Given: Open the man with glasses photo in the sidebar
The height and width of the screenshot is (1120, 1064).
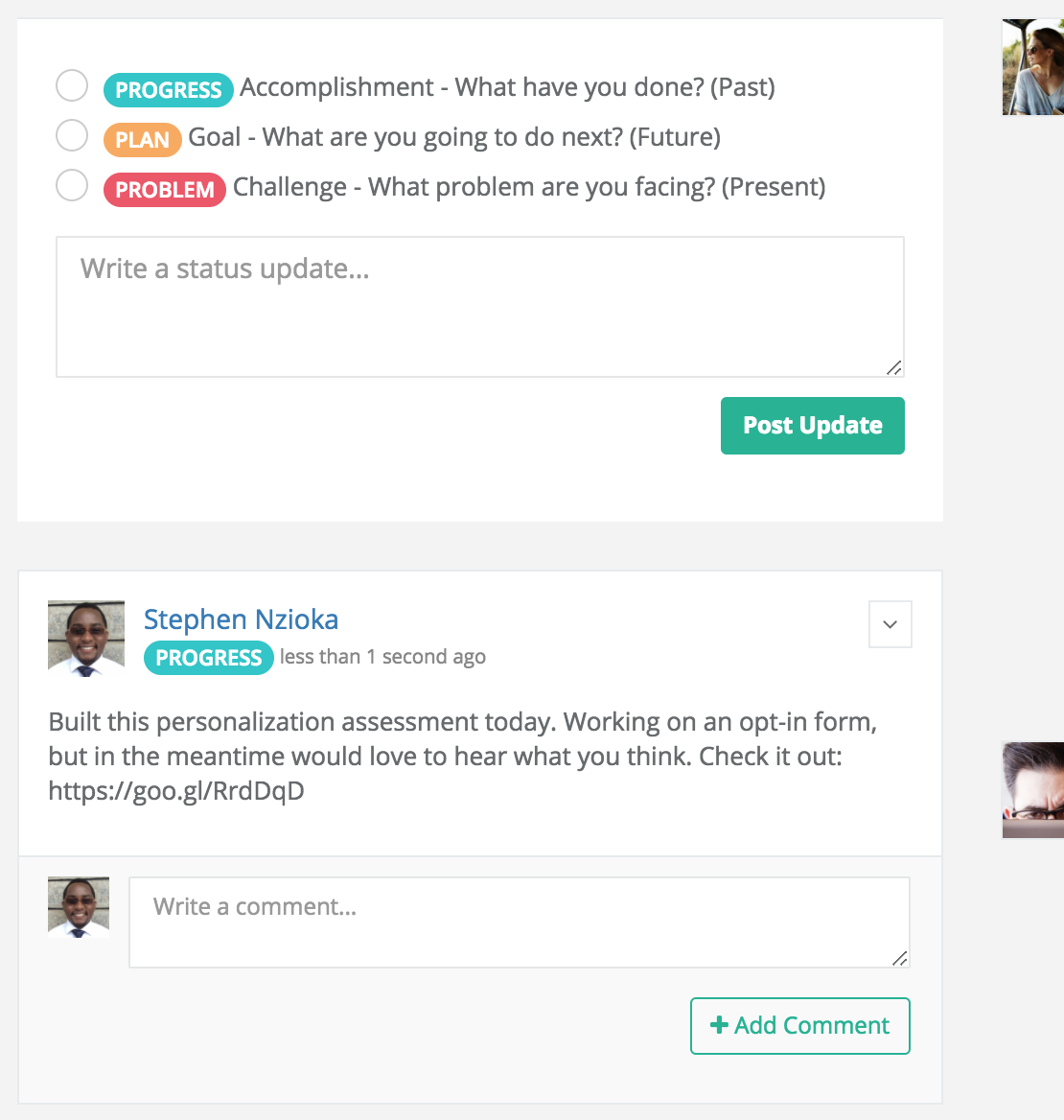Looking at the screenshot, I should pyautogui.click(x=1033, y=790).
